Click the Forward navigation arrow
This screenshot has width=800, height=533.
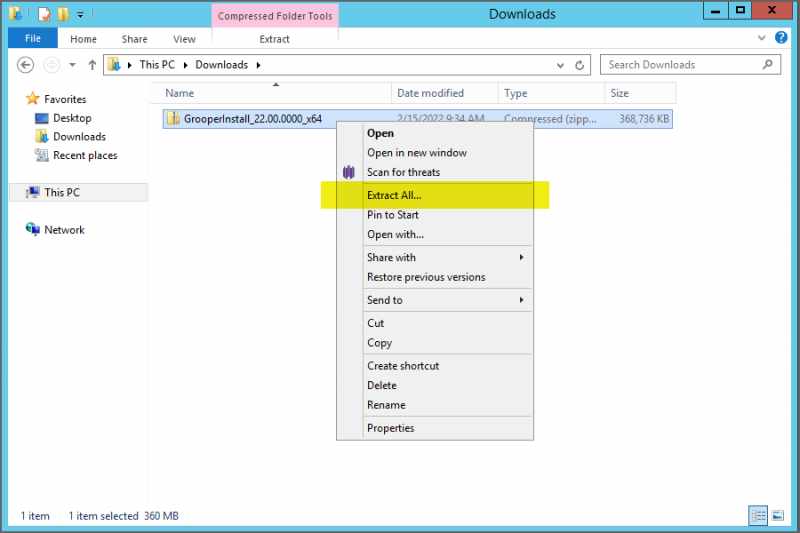52,65
